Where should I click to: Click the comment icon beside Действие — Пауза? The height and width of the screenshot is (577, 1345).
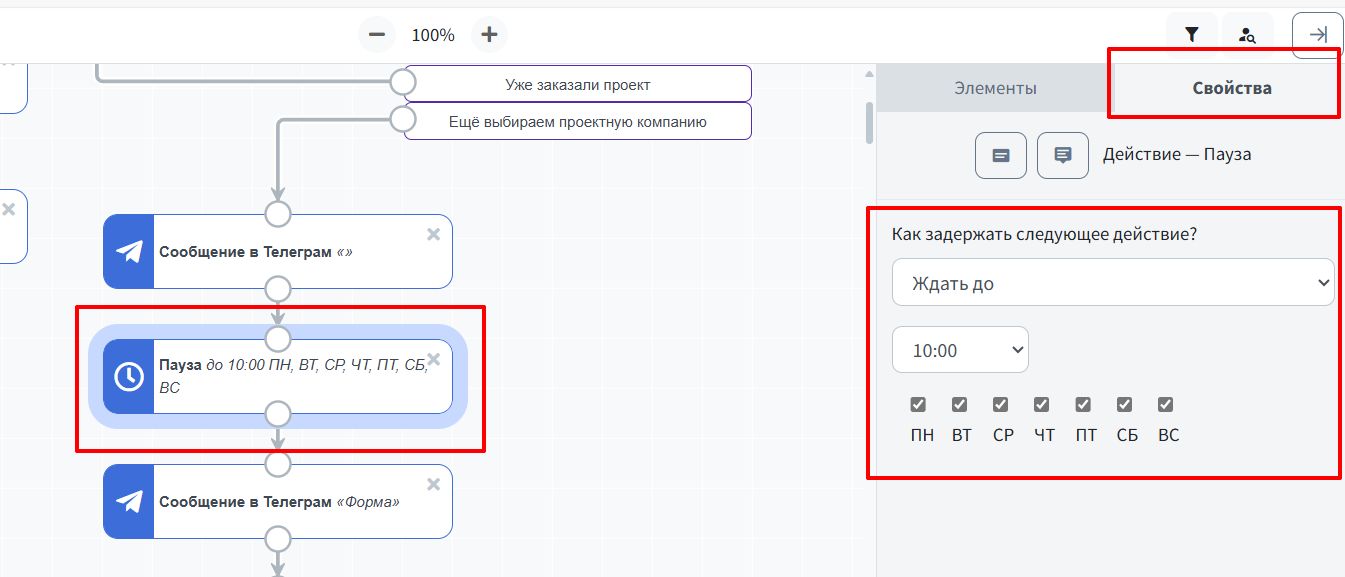[x=1063, y=155]
